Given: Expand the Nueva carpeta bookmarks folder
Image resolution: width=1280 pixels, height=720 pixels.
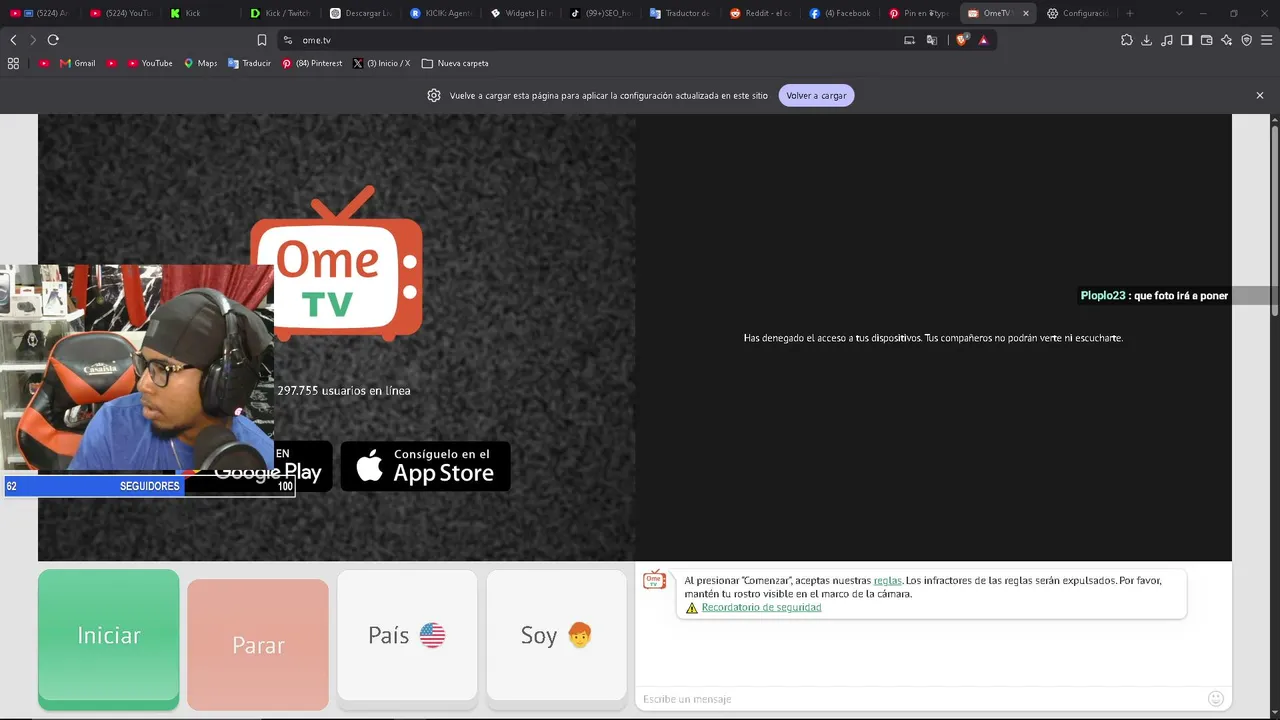Looking at the screenshot, I should (455, 63).
